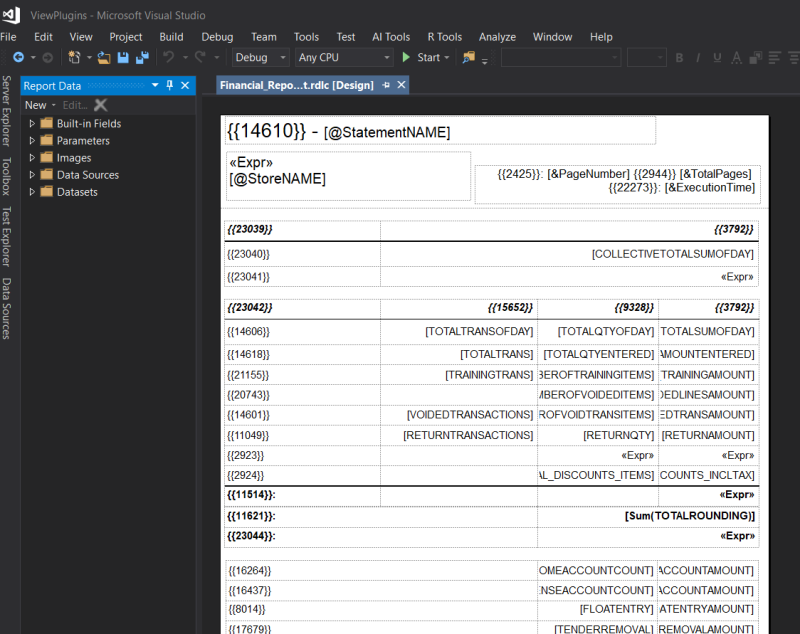
Task: Click the Save All icon
Action: [x=142, y=58]
